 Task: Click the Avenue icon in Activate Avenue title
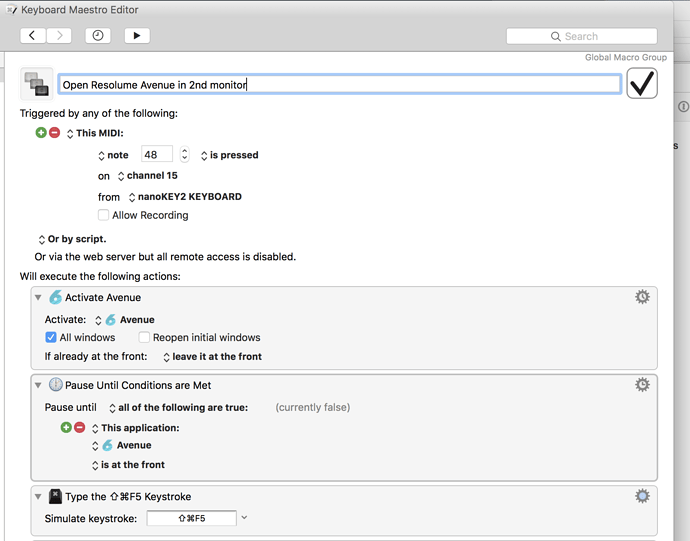tap(55, 298)
